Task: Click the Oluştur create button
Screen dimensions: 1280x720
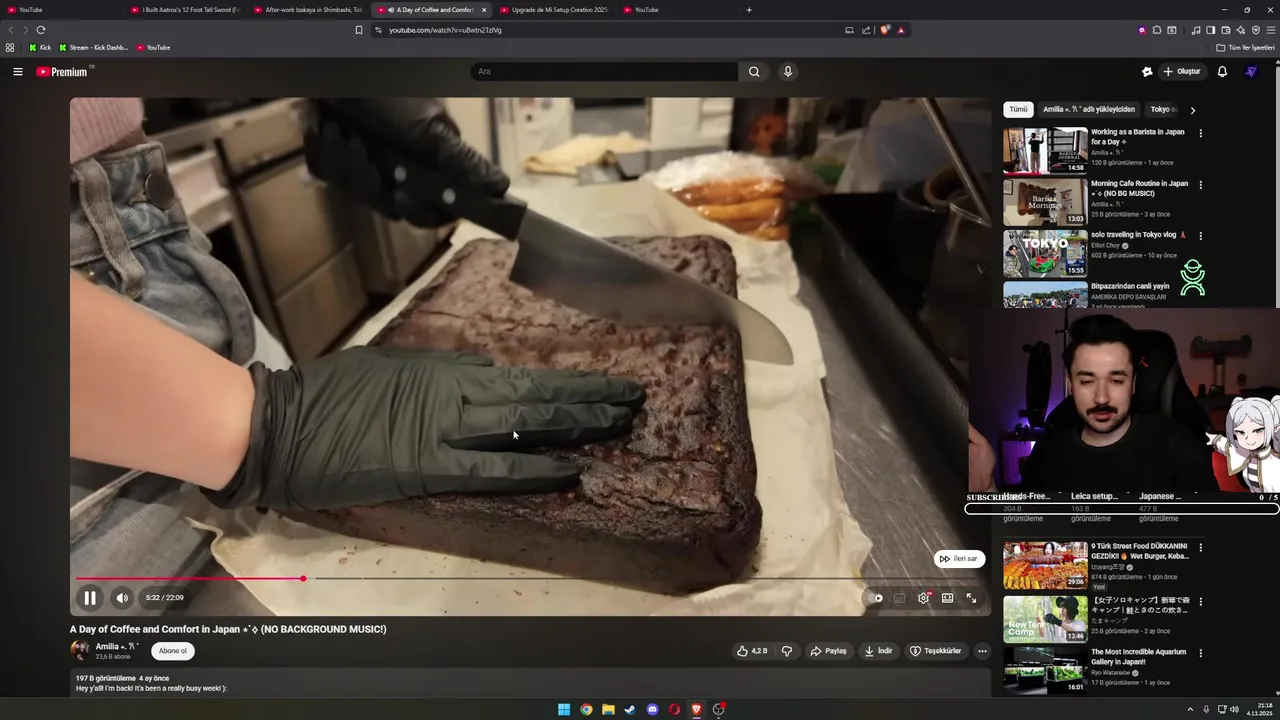Action: point(1181,72)
